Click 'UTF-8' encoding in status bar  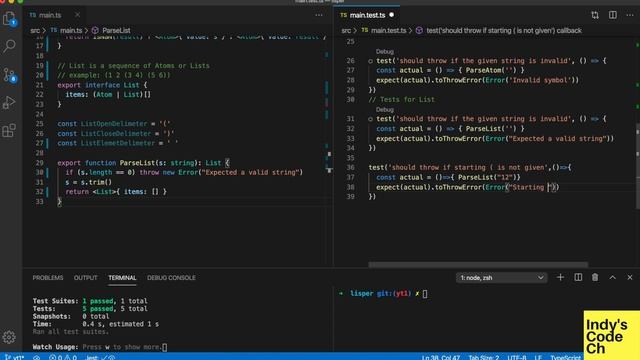click(x=517, y=358)
